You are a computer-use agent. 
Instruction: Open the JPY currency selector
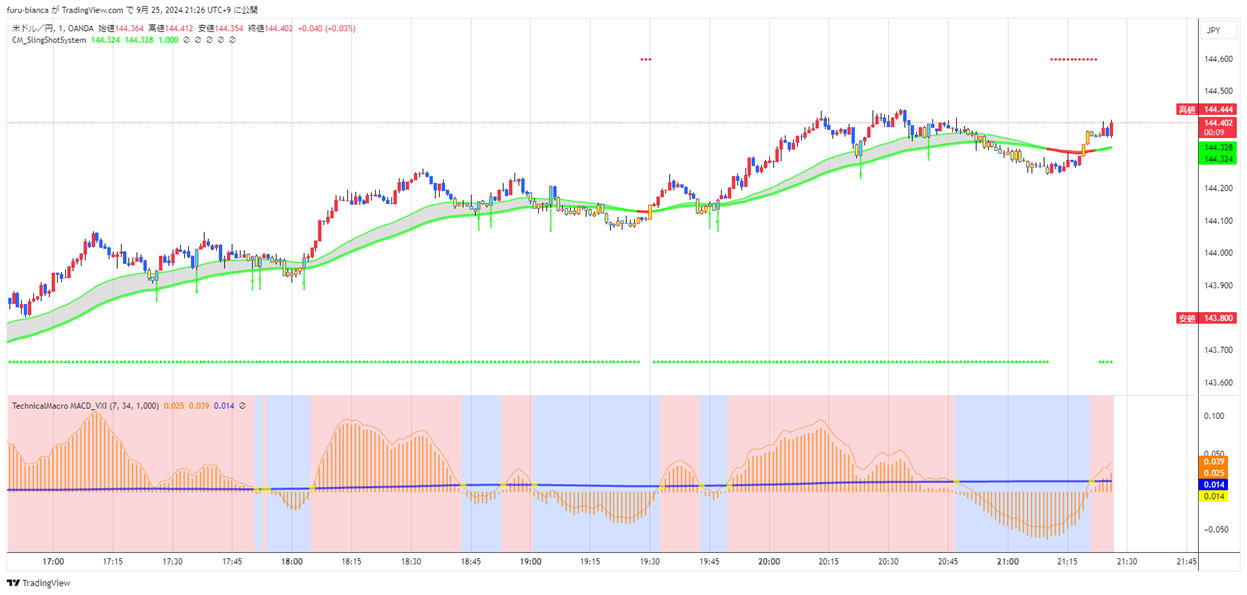(x=1214, y=31)
